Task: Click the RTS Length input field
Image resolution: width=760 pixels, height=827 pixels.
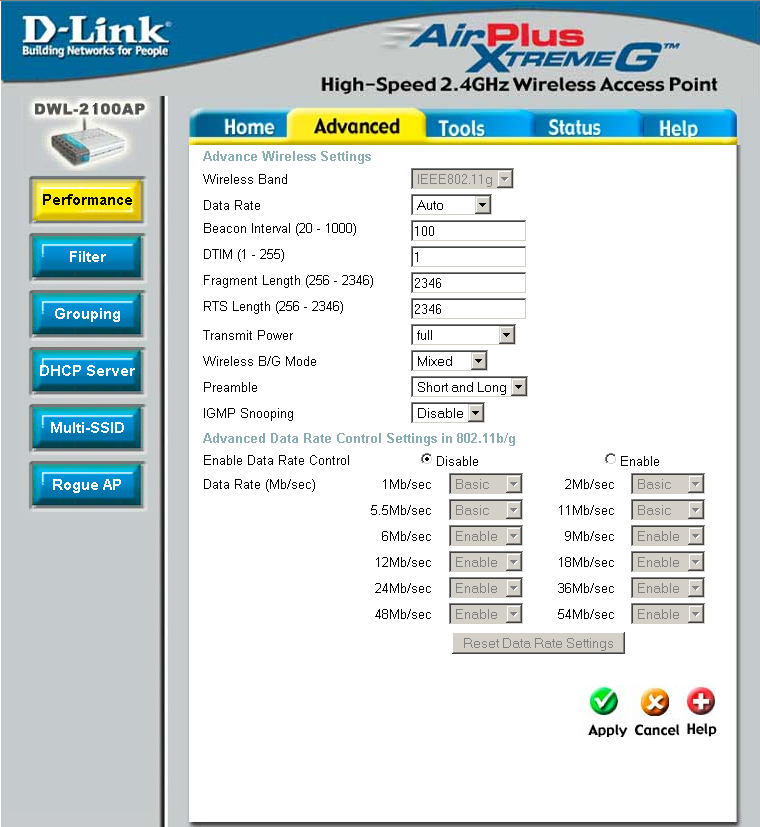Action: coord(468,309)
